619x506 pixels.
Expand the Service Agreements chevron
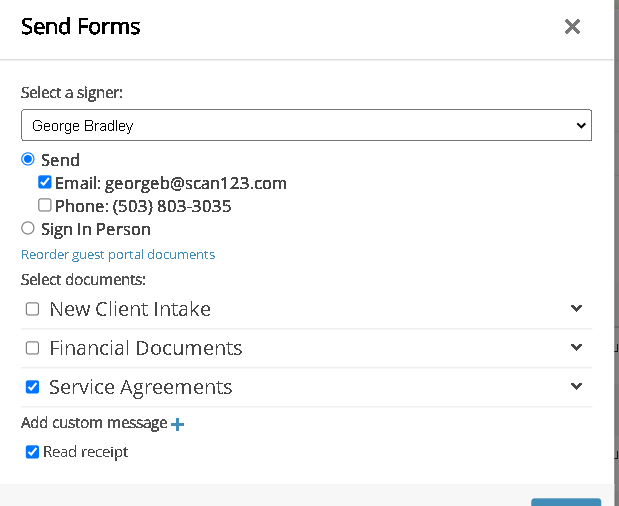(x=576, y=386)
